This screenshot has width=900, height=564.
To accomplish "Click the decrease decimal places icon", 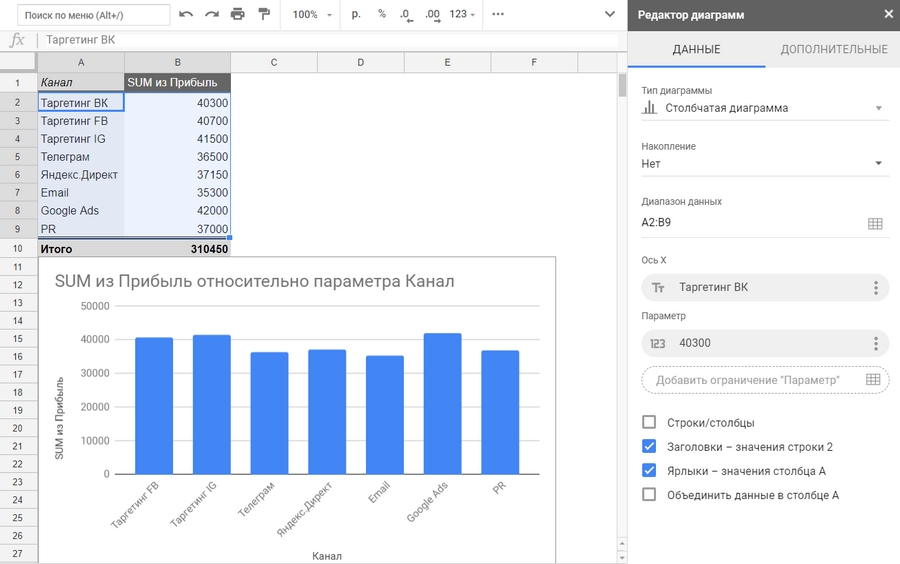I will point(405,15).
